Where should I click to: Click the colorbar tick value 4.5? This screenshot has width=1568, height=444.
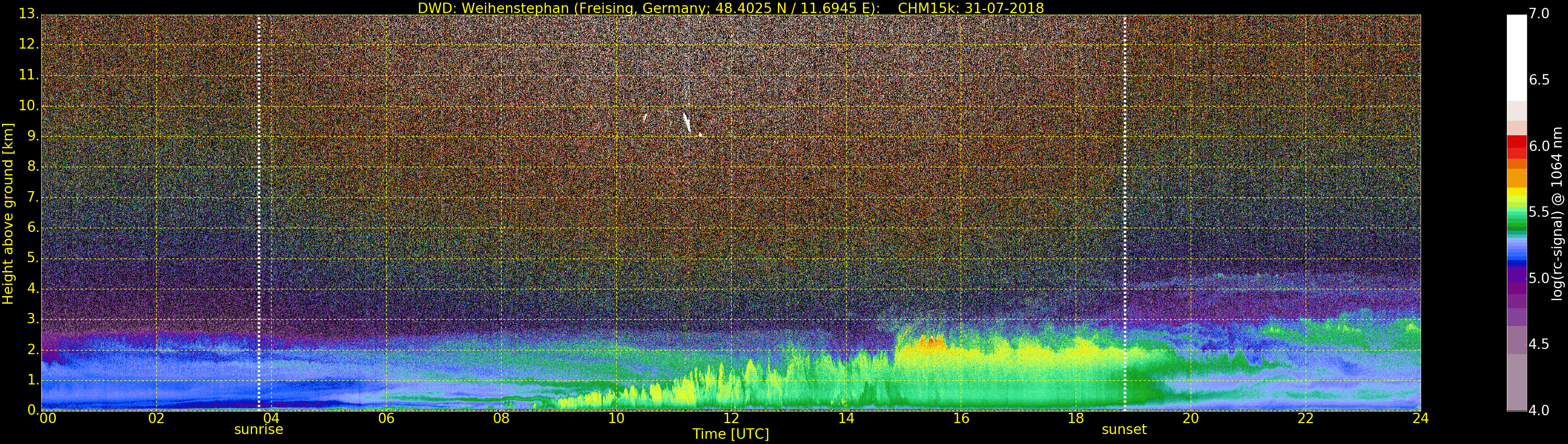(x=1539, y=344)
